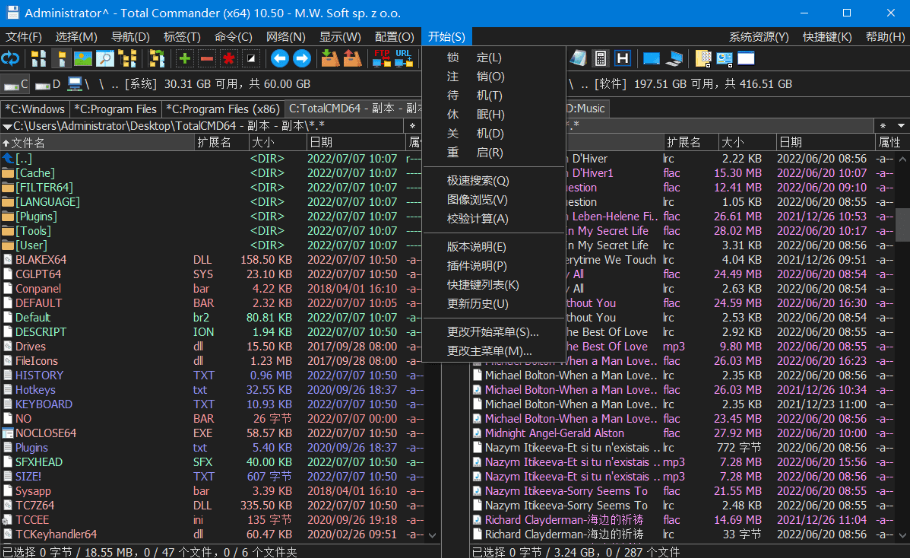The width and height of the screenshot is (910, 558).
Task: Launch Notepad from the toolbar icon
Action: click(x=578, y=59)
